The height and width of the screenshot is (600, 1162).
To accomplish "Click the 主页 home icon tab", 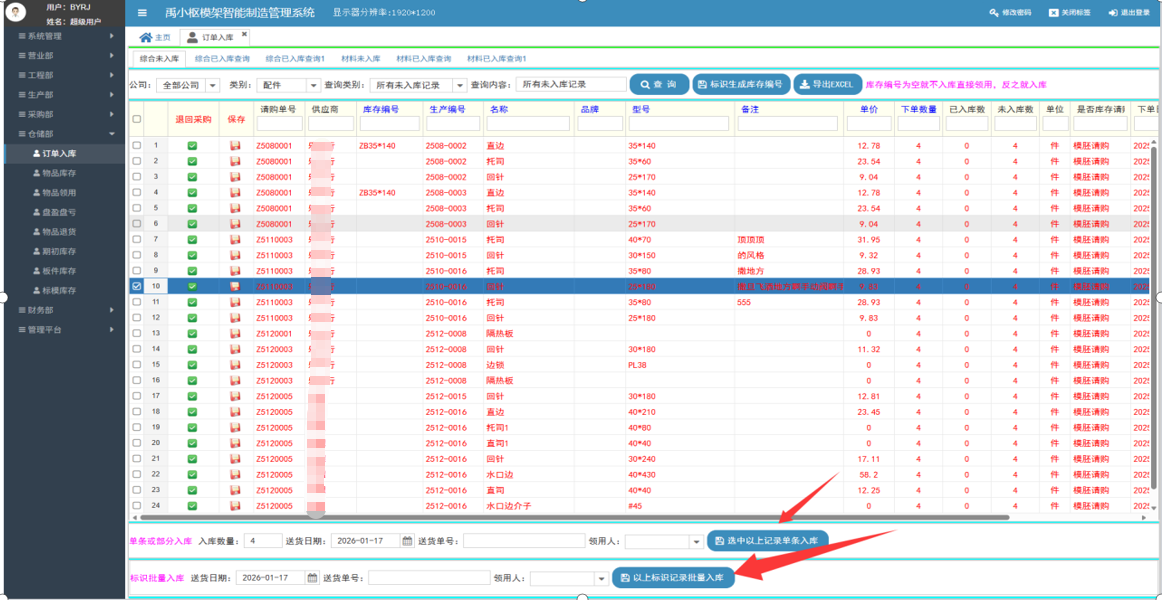I will 154,38.
